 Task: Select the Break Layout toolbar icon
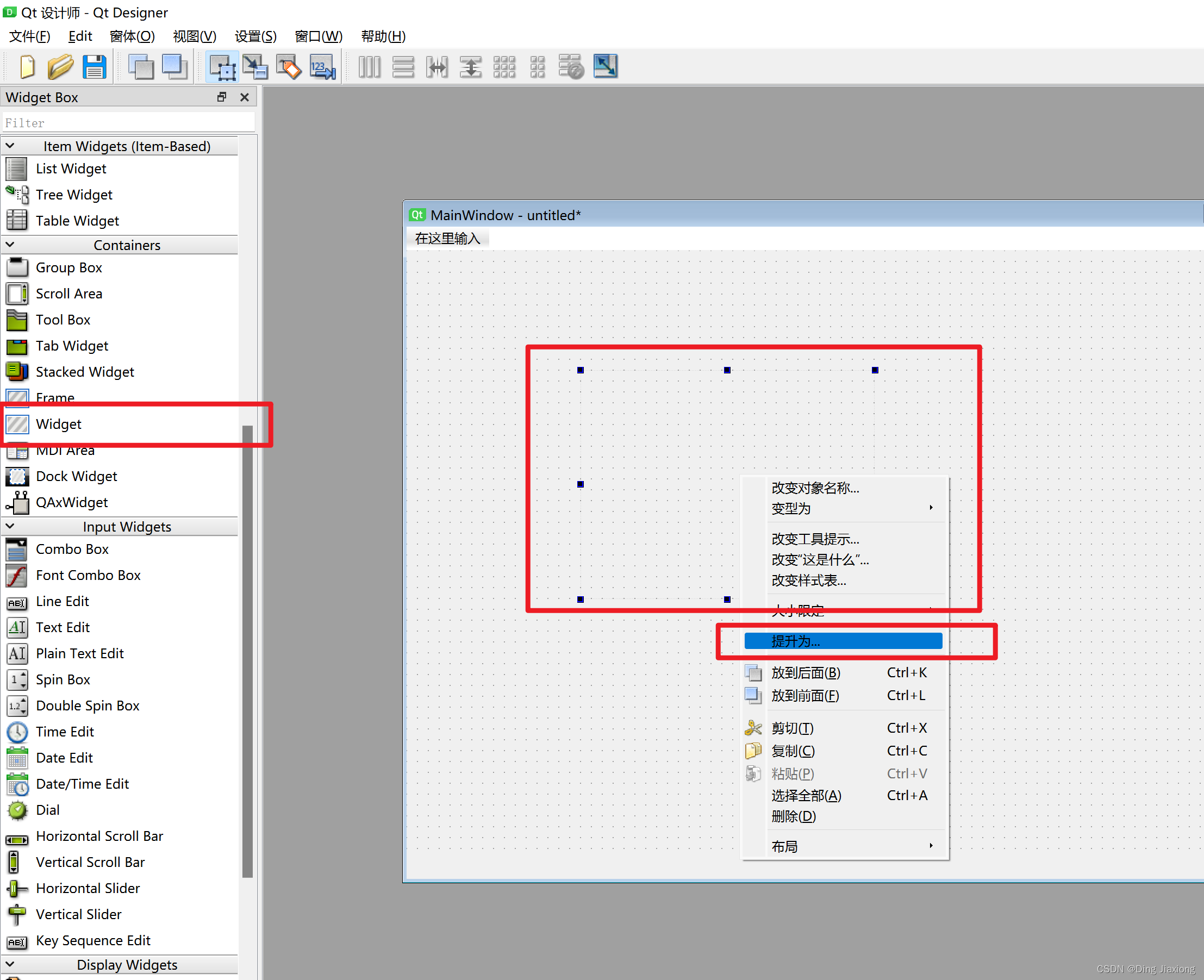(x=571, y=68)
